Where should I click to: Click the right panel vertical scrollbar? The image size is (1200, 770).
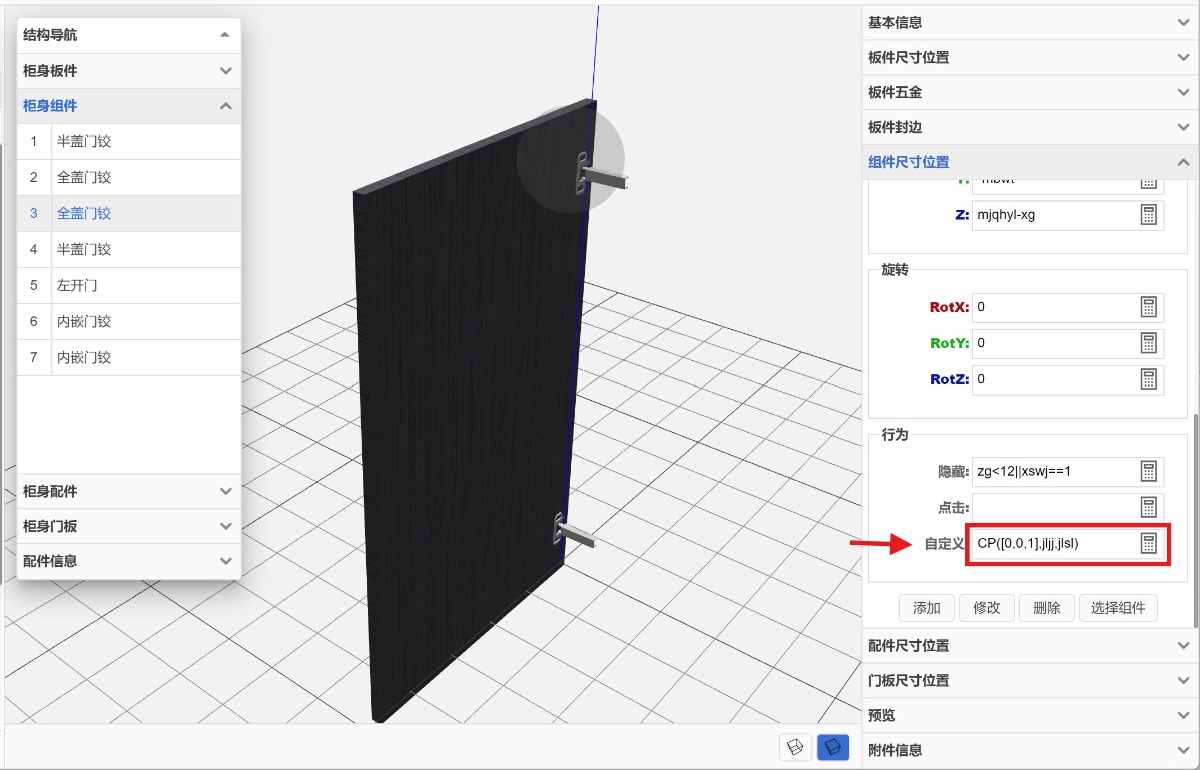coord(1195,520)
